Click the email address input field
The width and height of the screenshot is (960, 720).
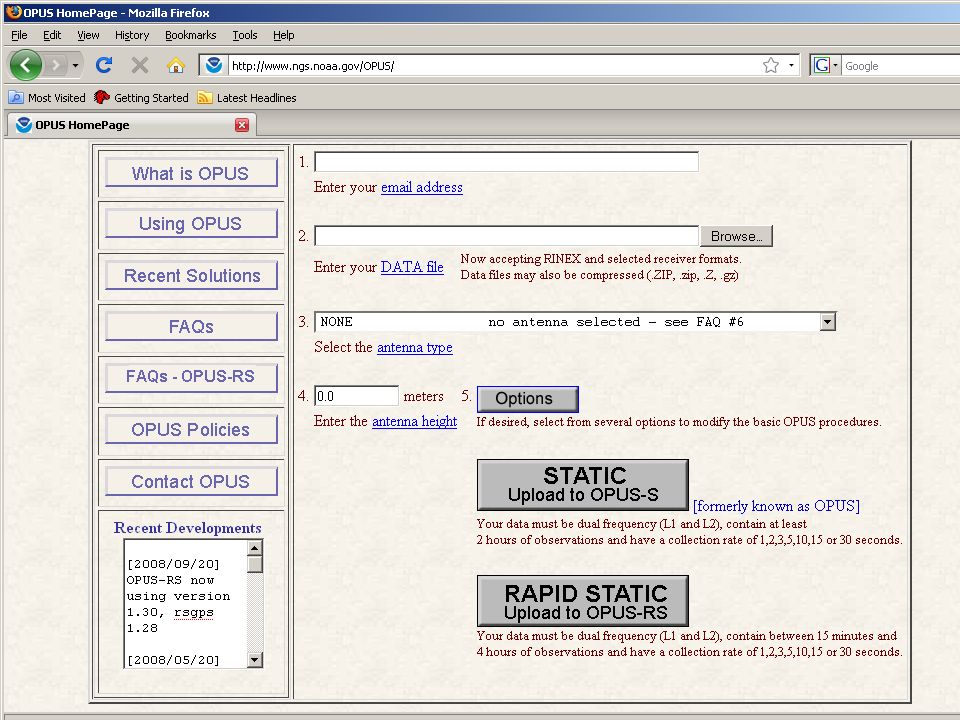tap(506, 162)
